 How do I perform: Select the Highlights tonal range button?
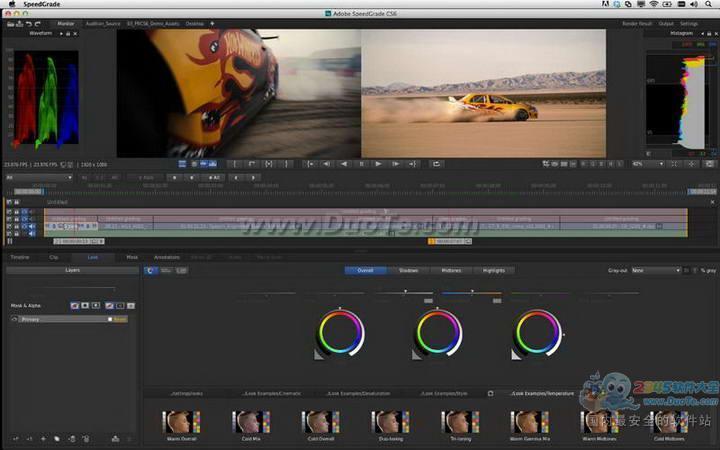(x=494, y=270)
